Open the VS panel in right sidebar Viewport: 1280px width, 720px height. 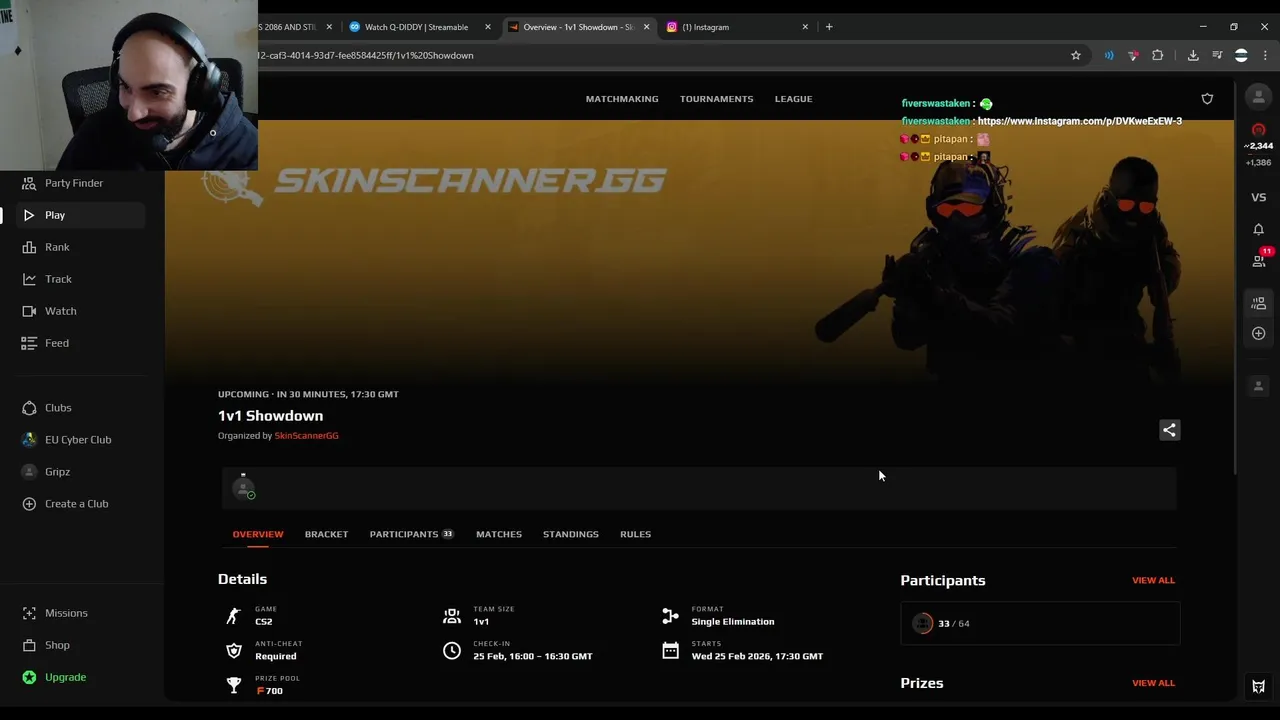coord(1258,198)
